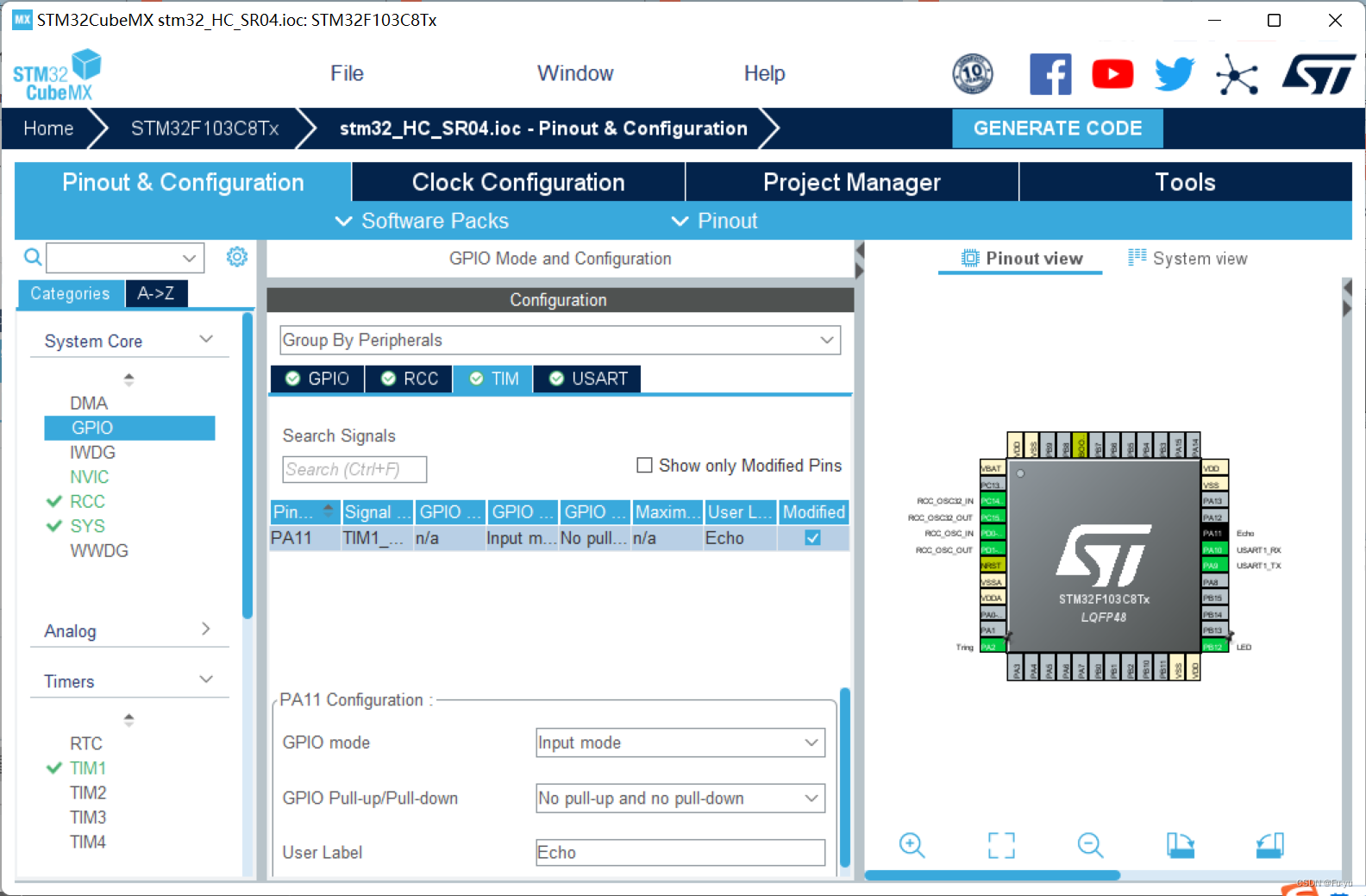Select the USART peripheral tab

tap(587, 379)
